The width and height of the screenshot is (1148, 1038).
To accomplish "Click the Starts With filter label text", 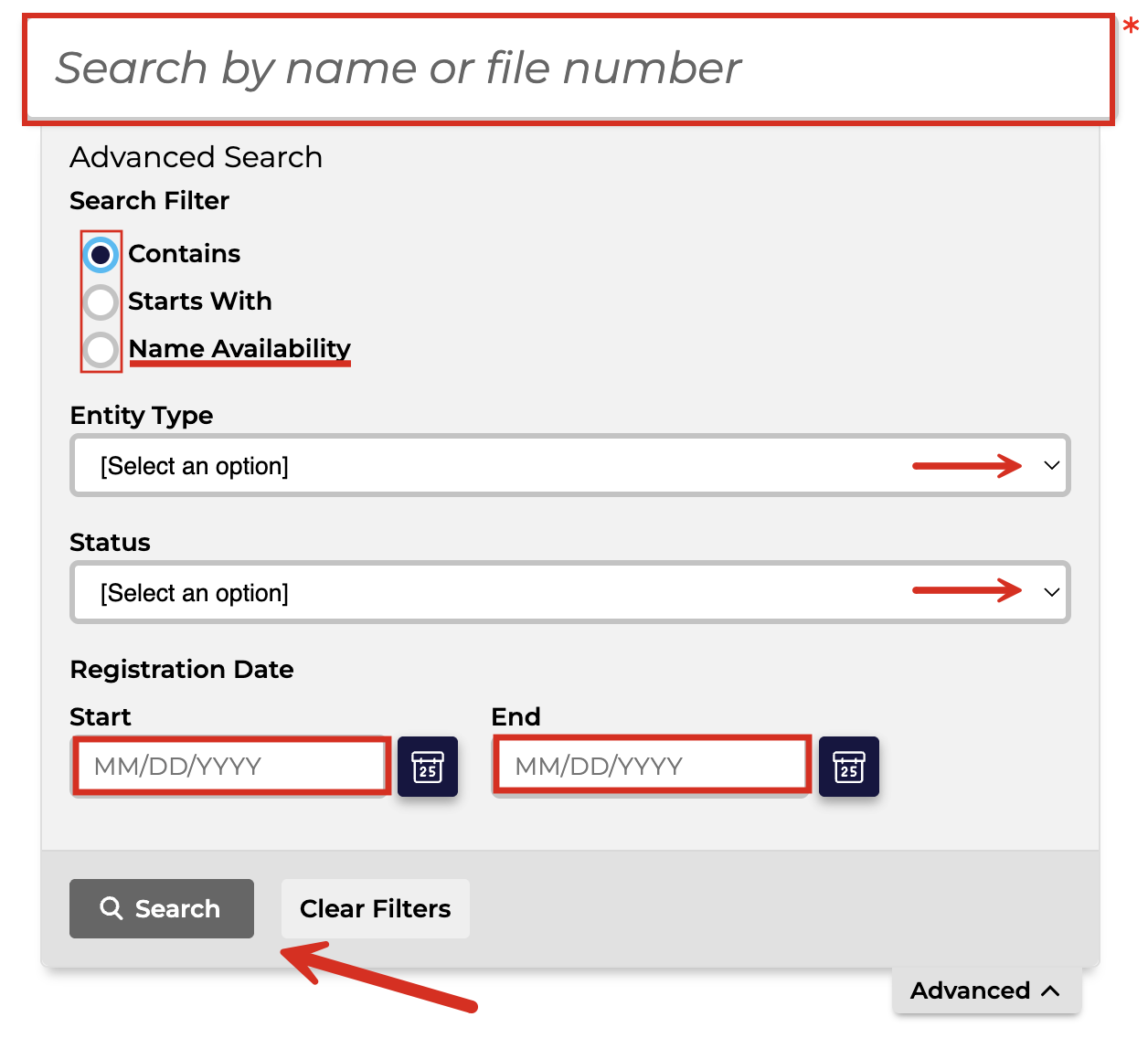I will click(x=200, y=302).
